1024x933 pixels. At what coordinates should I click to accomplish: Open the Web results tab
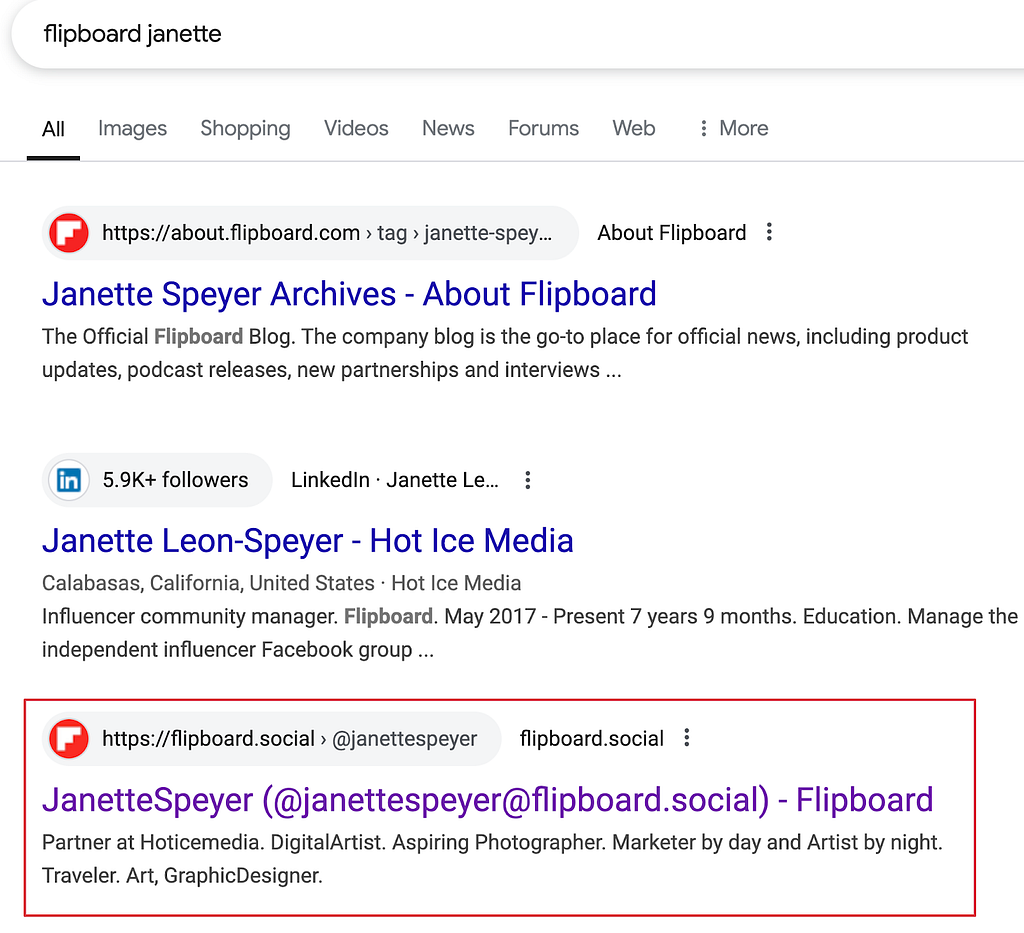pos(633,129)
